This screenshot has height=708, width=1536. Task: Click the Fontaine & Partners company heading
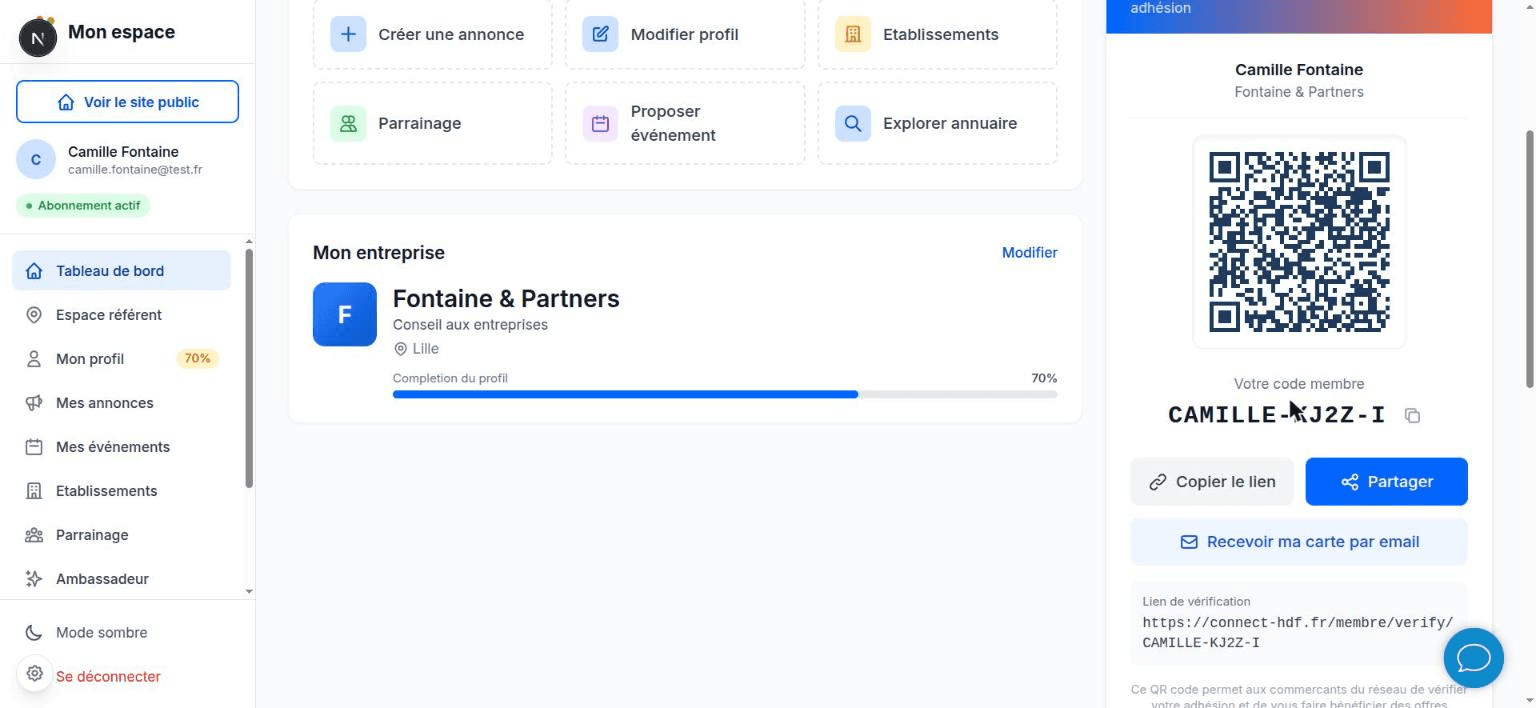(506, 299)
